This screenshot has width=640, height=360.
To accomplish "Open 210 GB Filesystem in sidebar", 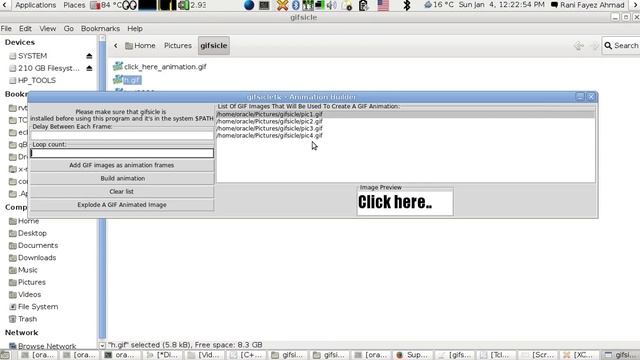I will 44,68.
